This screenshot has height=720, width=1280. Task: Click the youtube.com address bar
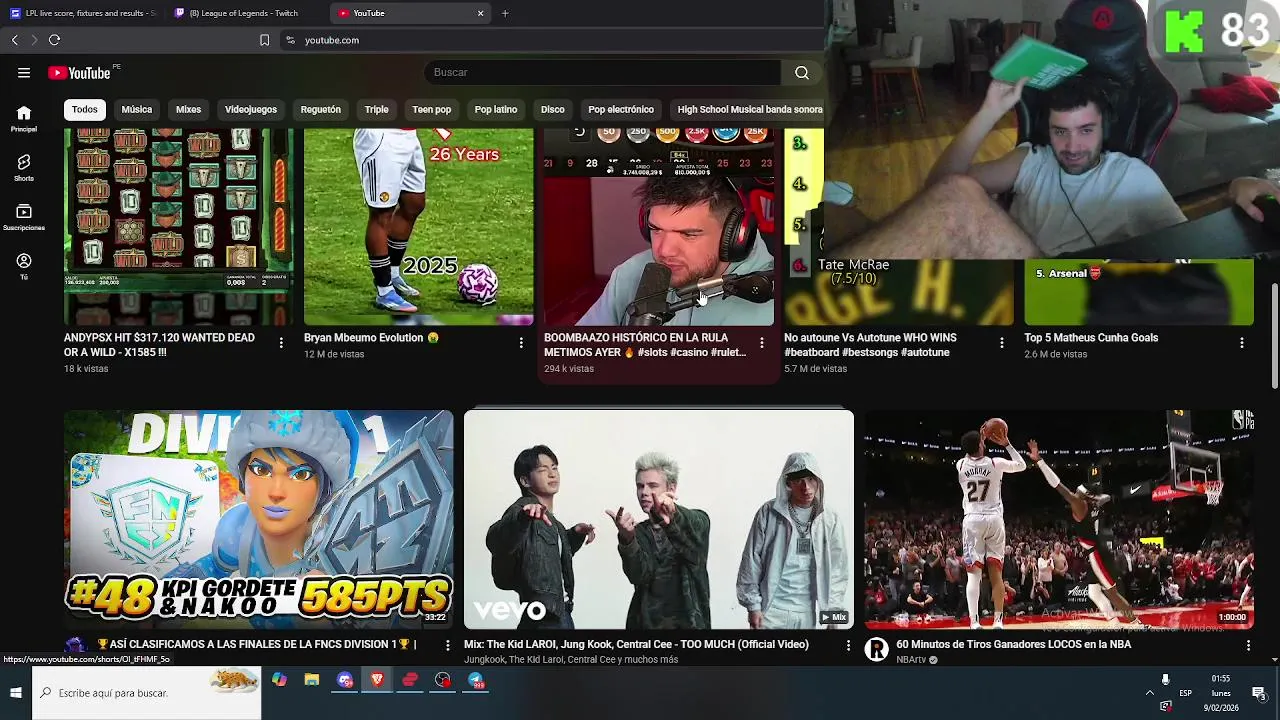click(550, 40)
